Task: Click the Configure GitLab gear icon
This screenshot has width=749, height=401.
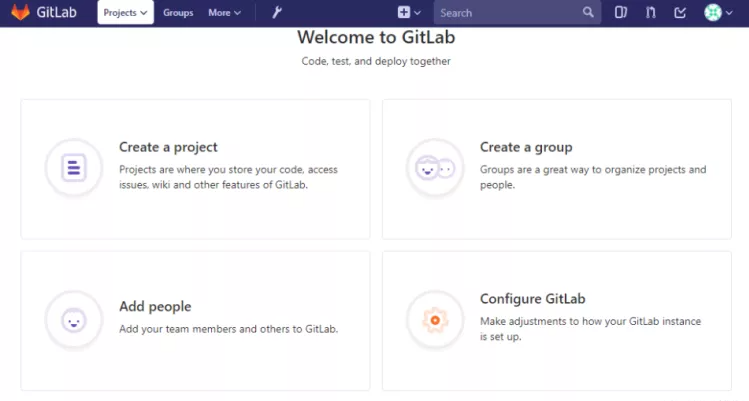Action: pyautogui.click(x=435, y=320)
